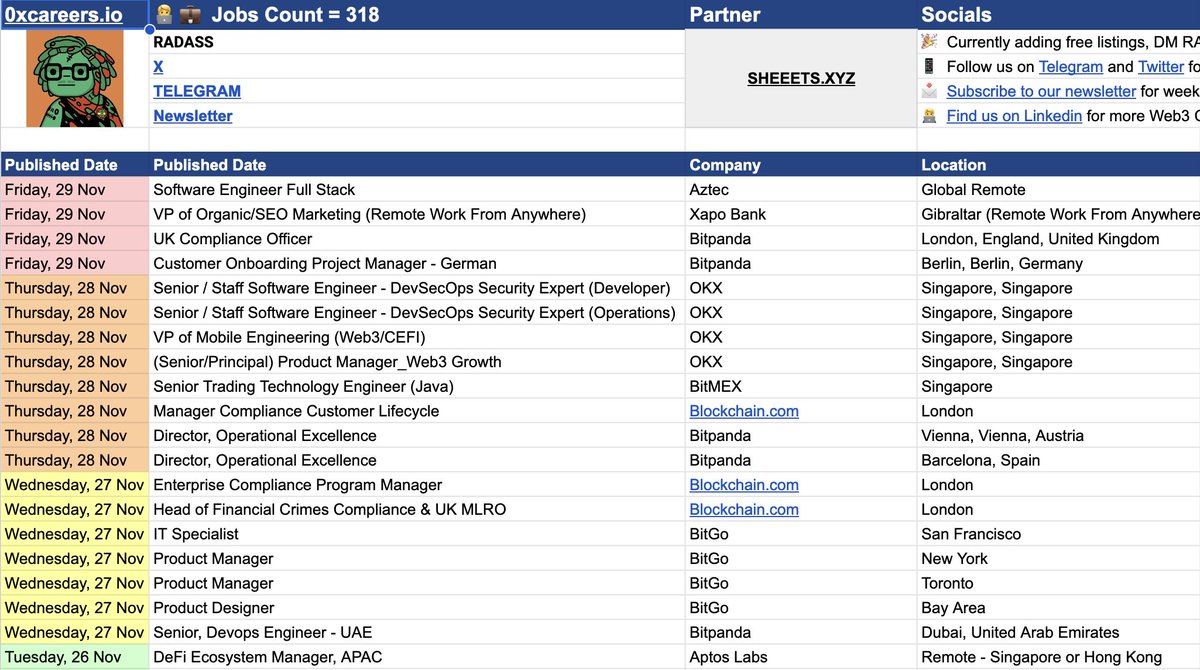
Task: Select the Tuesday, 26 Nov date cell
Action: [75, 657]
